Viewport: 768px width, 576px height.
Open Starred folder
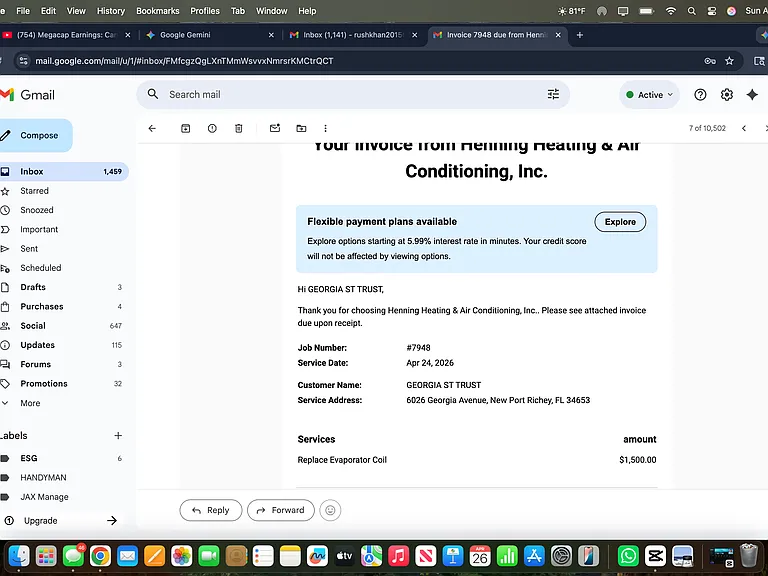click(x=63, y=191)
